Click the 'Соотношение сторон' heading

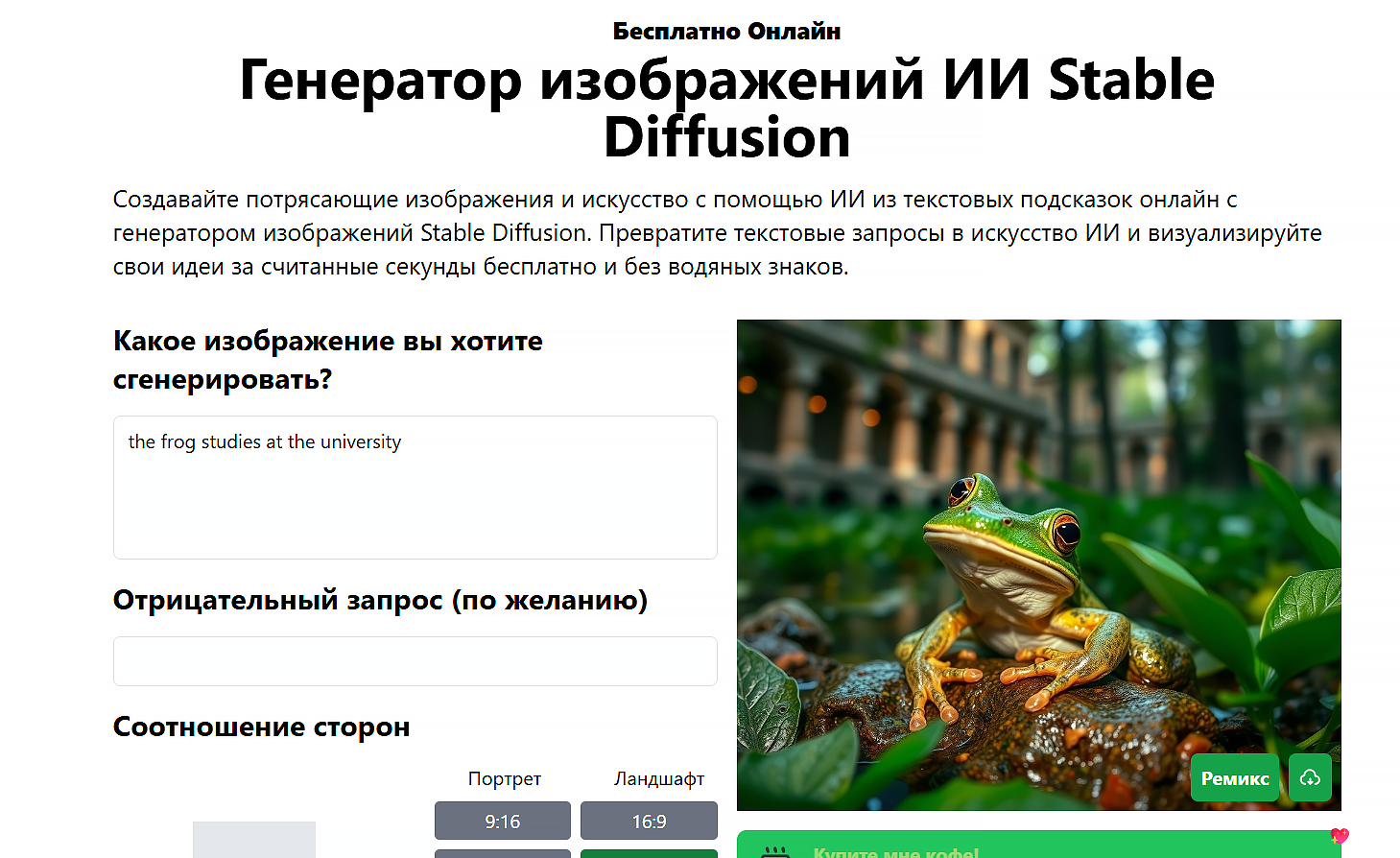(x=262, y=727)
